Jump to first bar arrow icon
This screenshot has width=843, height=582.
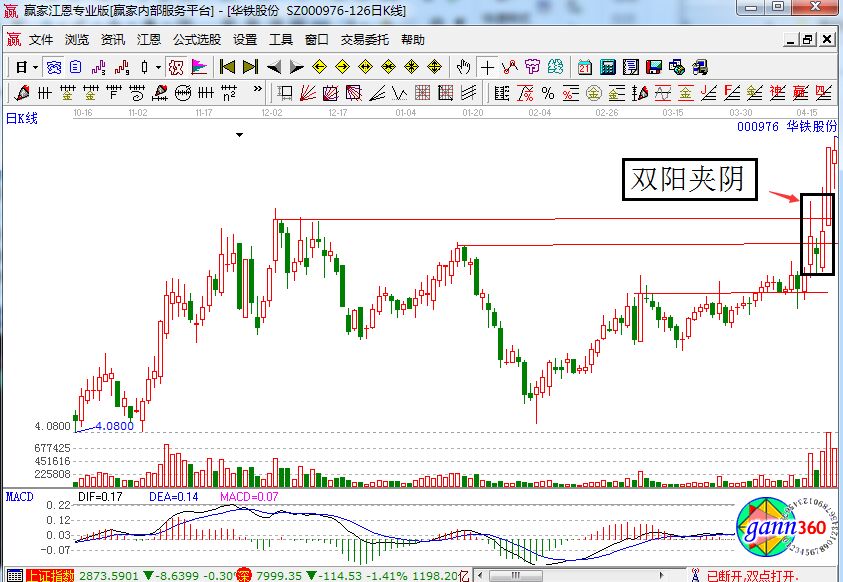pos(228,67)
